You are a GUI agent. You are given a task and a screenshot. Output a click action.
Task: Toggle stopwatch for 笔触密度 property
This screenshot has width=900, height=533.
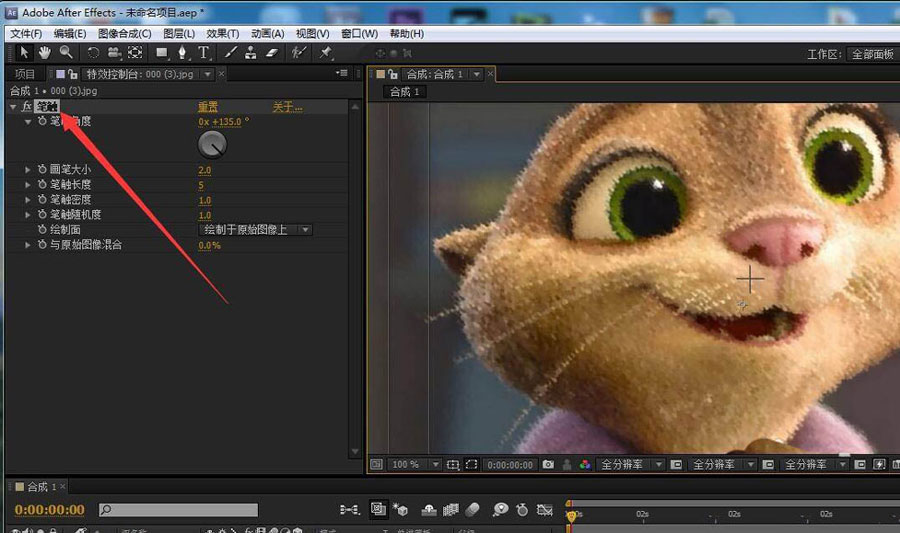click(42, 200)
